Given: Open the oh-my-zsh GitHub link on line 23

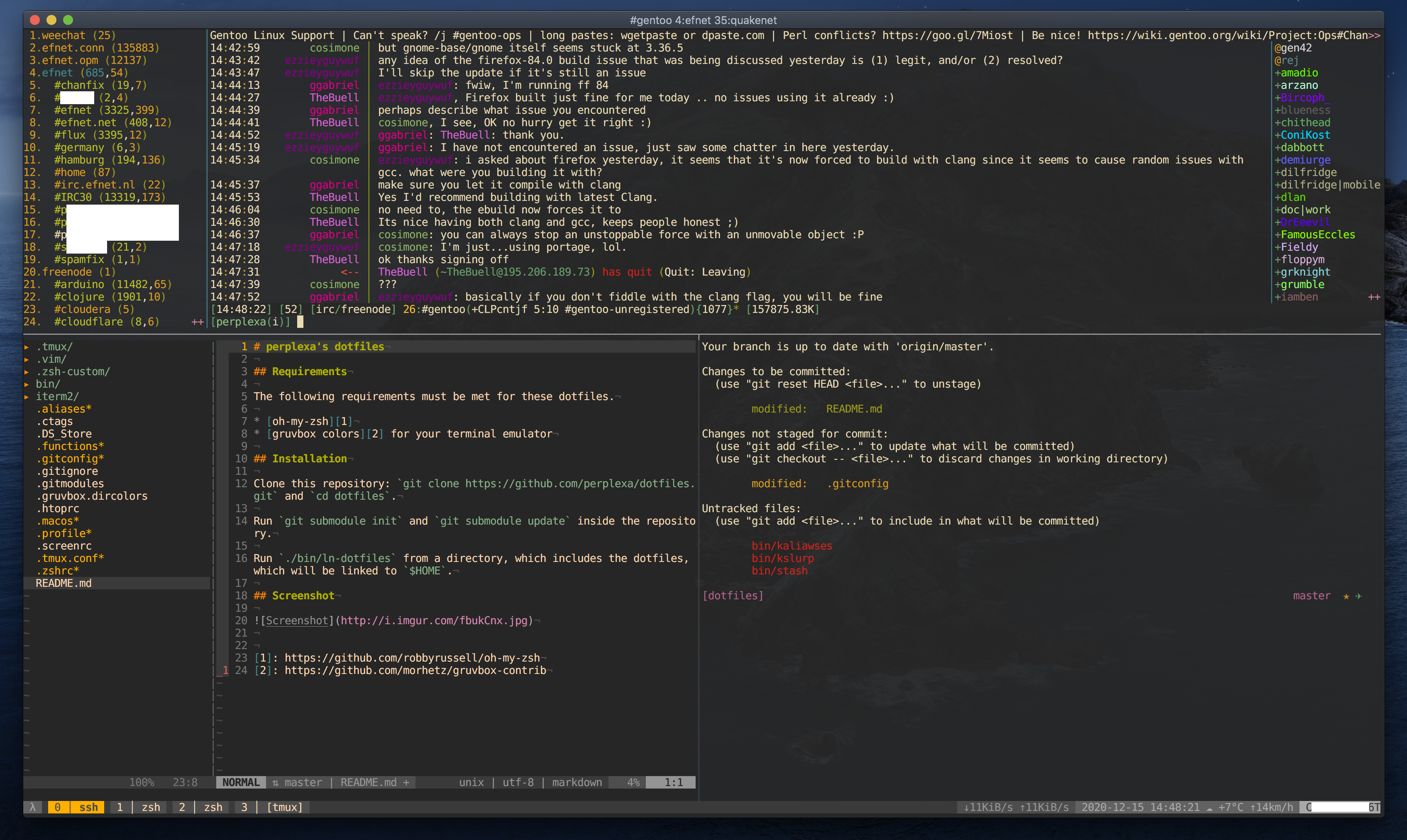Looking at the screenshot, I should point(411,658).
